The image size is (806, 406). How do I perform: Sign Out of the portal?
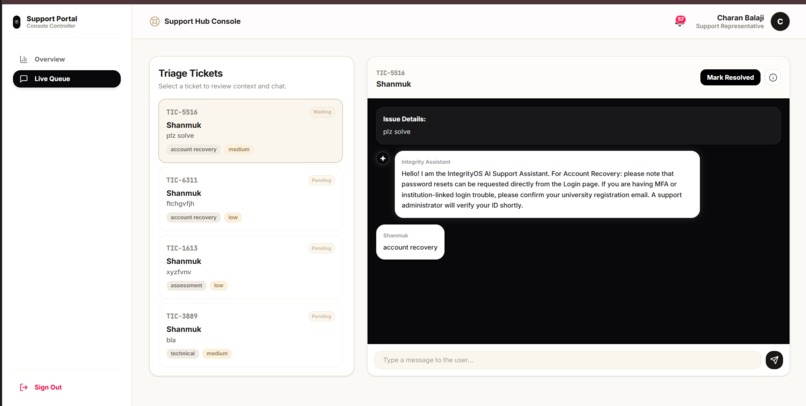tap(41, 387)
